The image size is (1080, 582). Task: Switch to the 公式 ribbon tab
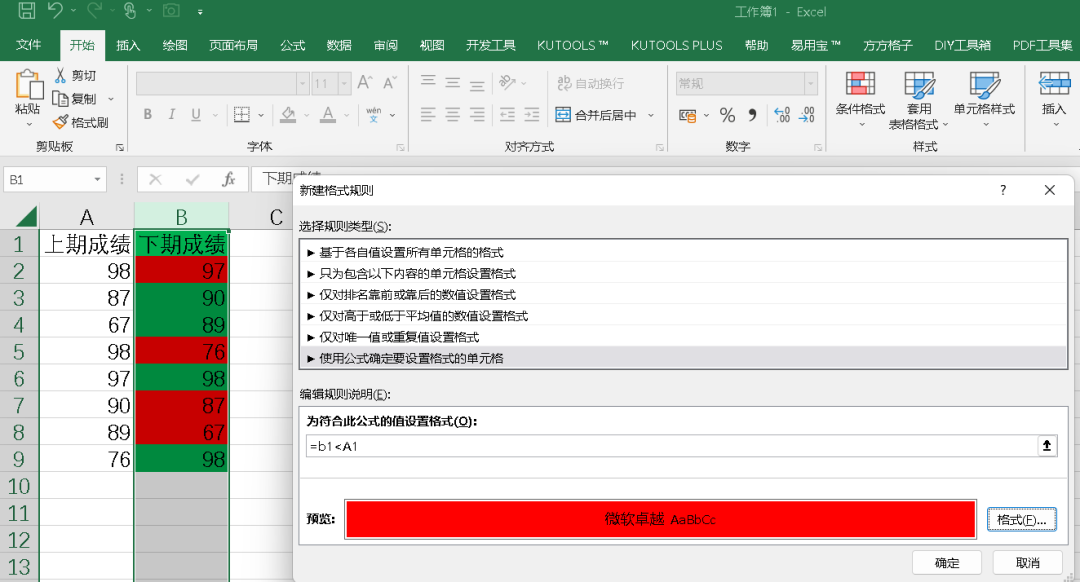click(290, 44)
